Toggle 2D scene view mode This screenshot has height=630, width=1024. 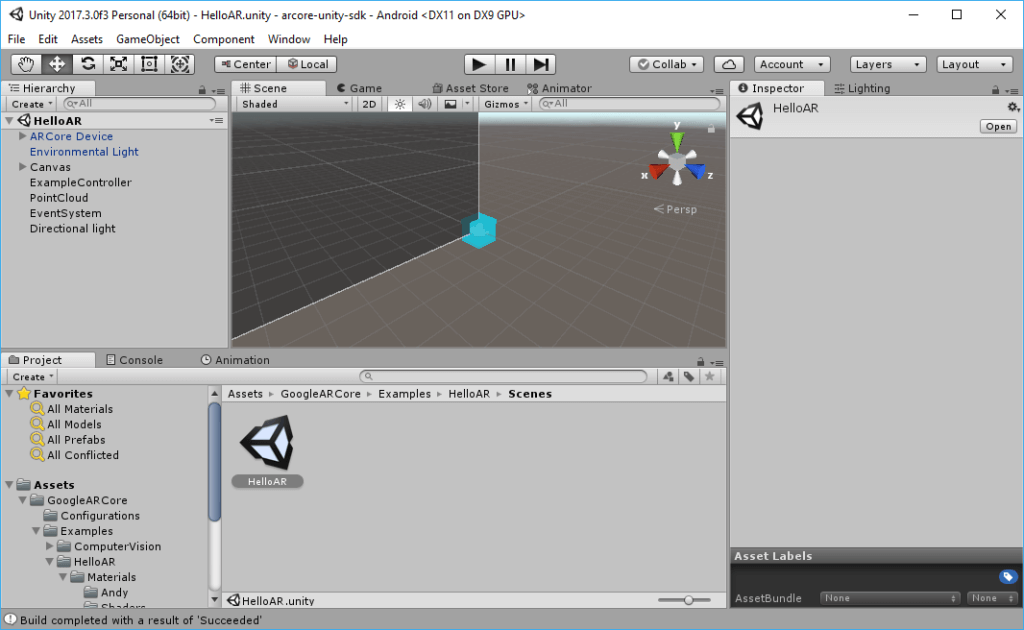(x=369, y=104)
